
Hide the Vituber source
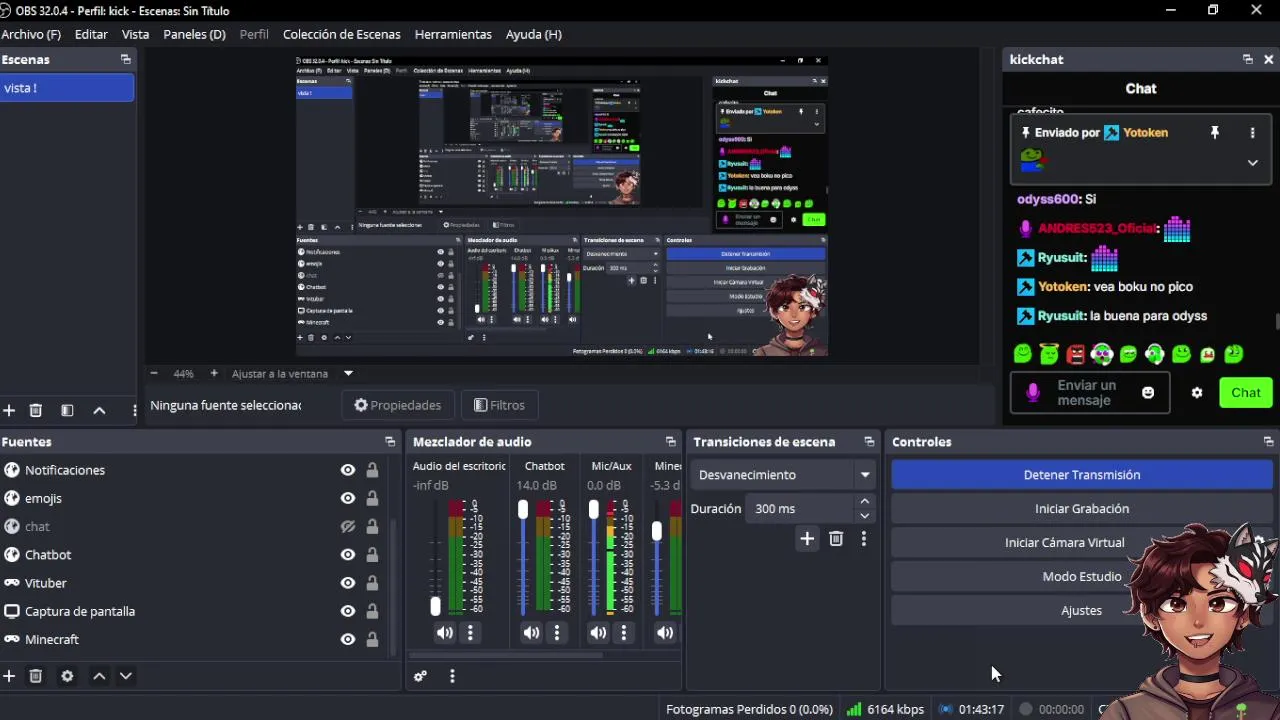click(x=348, y=583)
